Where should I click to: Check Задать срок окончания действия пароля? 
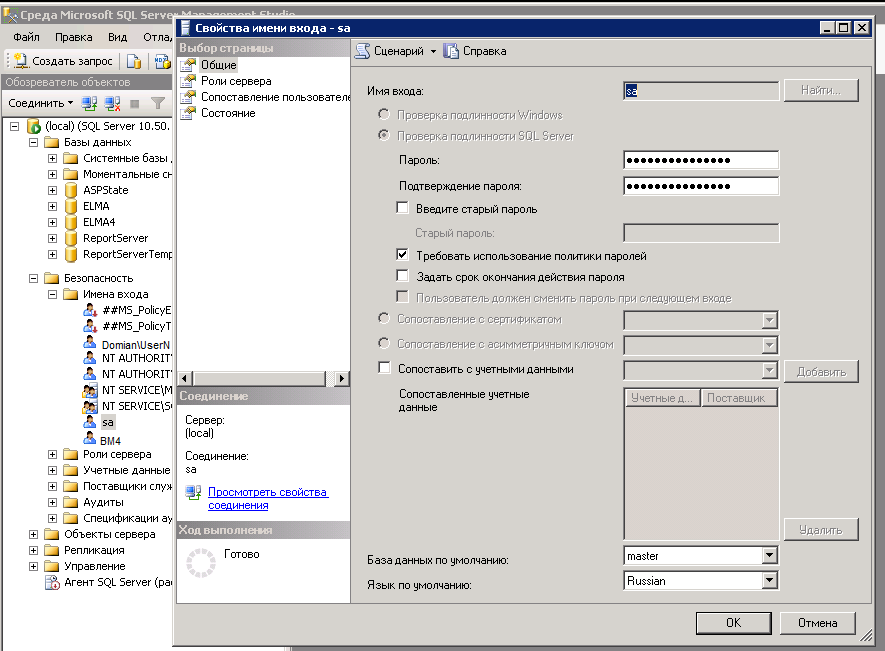403,277
